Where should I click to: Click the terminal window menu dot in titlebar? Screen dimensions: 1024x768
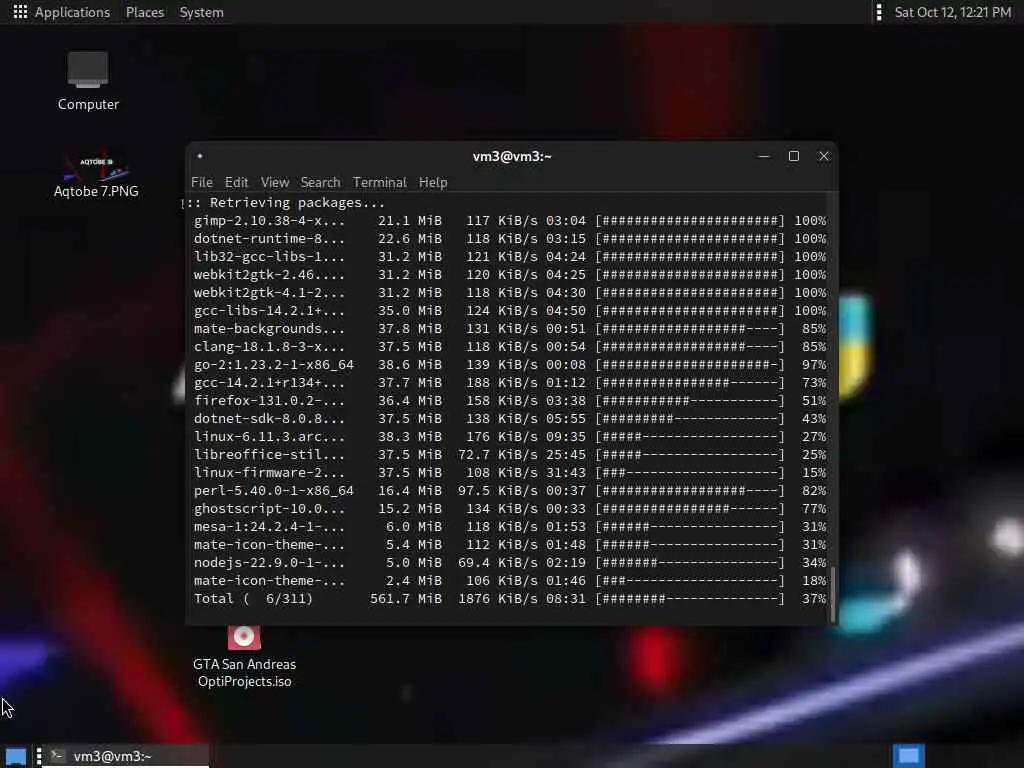[x=200, y=156]
